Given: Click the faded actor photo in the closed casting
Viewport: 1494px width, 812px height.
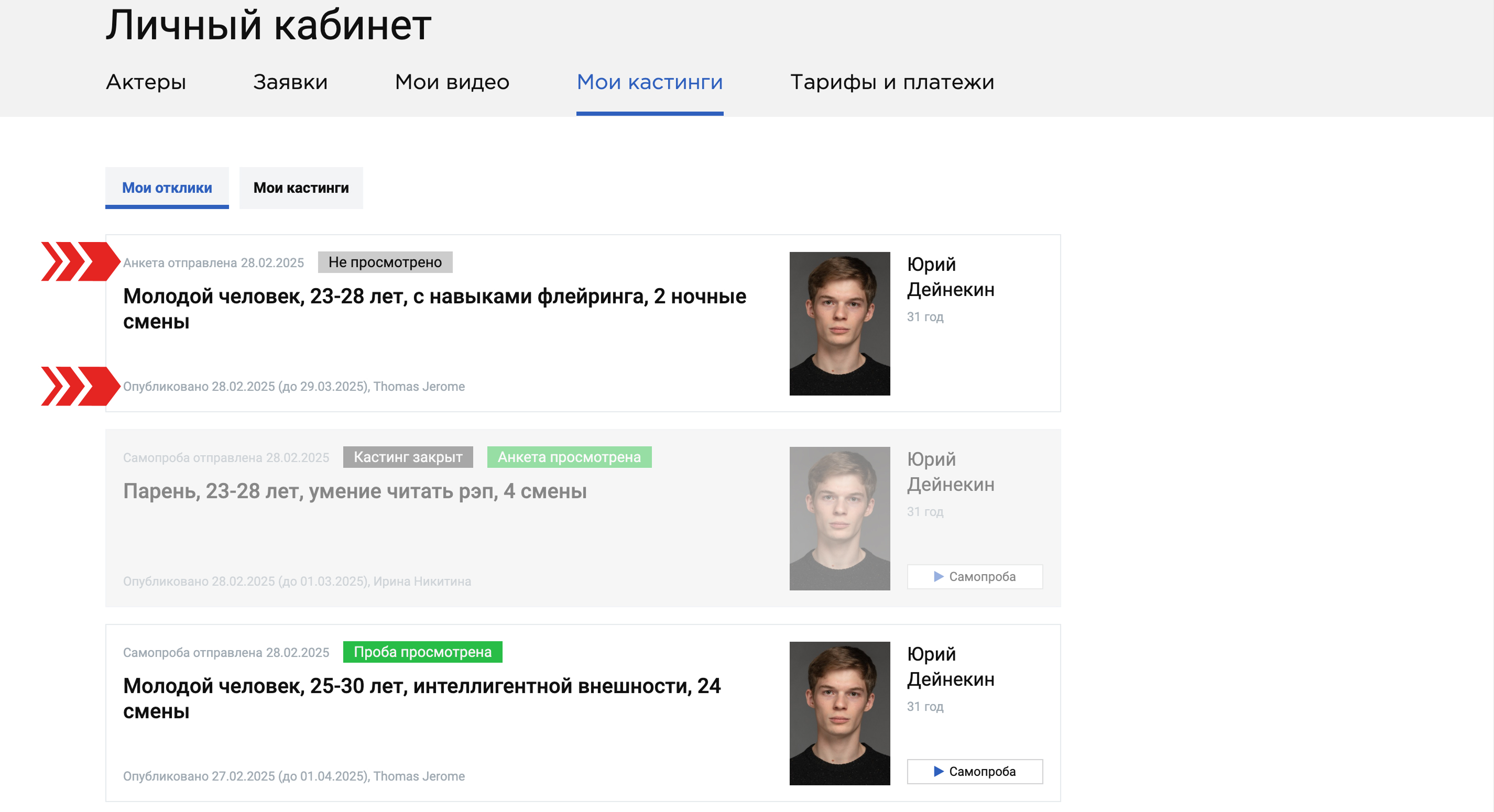Looking at the screenshot, I should coord(839,519).
